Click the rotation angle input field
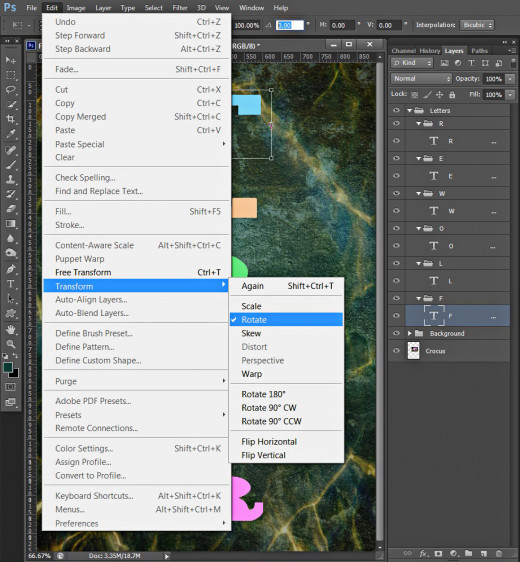Screen dimensions: 520x562 click(290, 25)
